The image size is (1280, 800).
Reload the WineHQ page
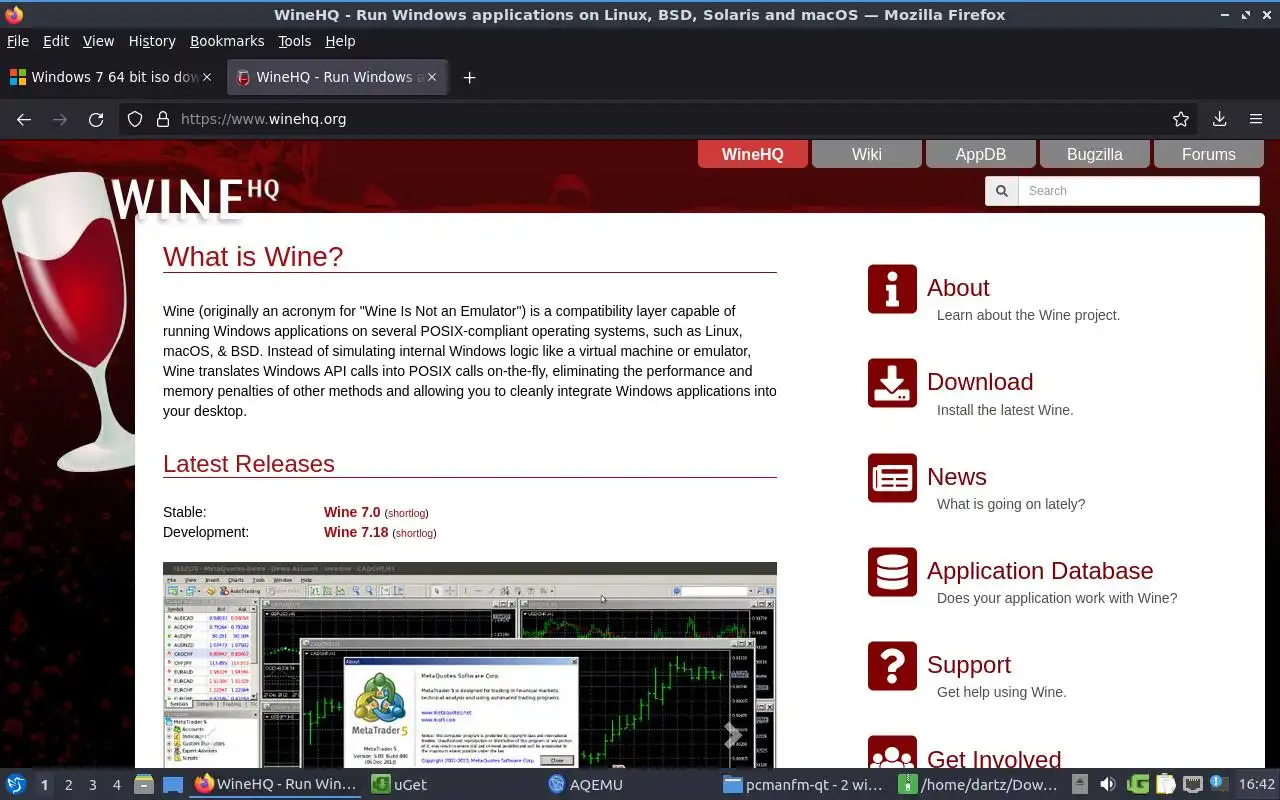pos(96,119)
